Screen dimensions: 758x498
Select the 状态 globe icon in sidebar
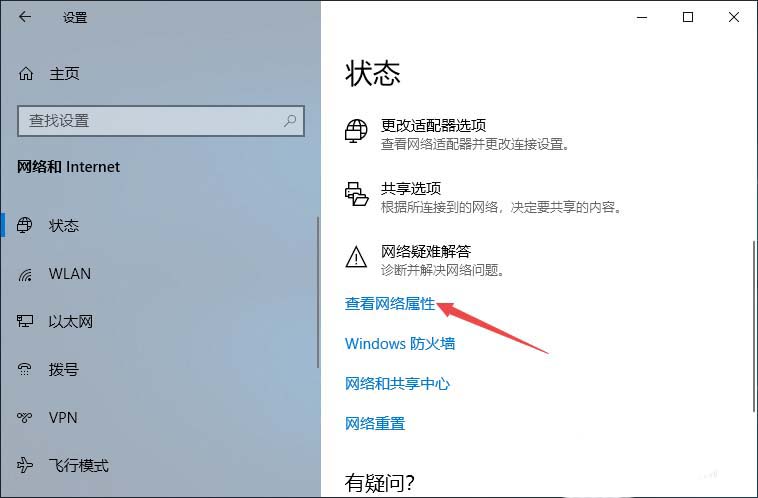(25, 225)
